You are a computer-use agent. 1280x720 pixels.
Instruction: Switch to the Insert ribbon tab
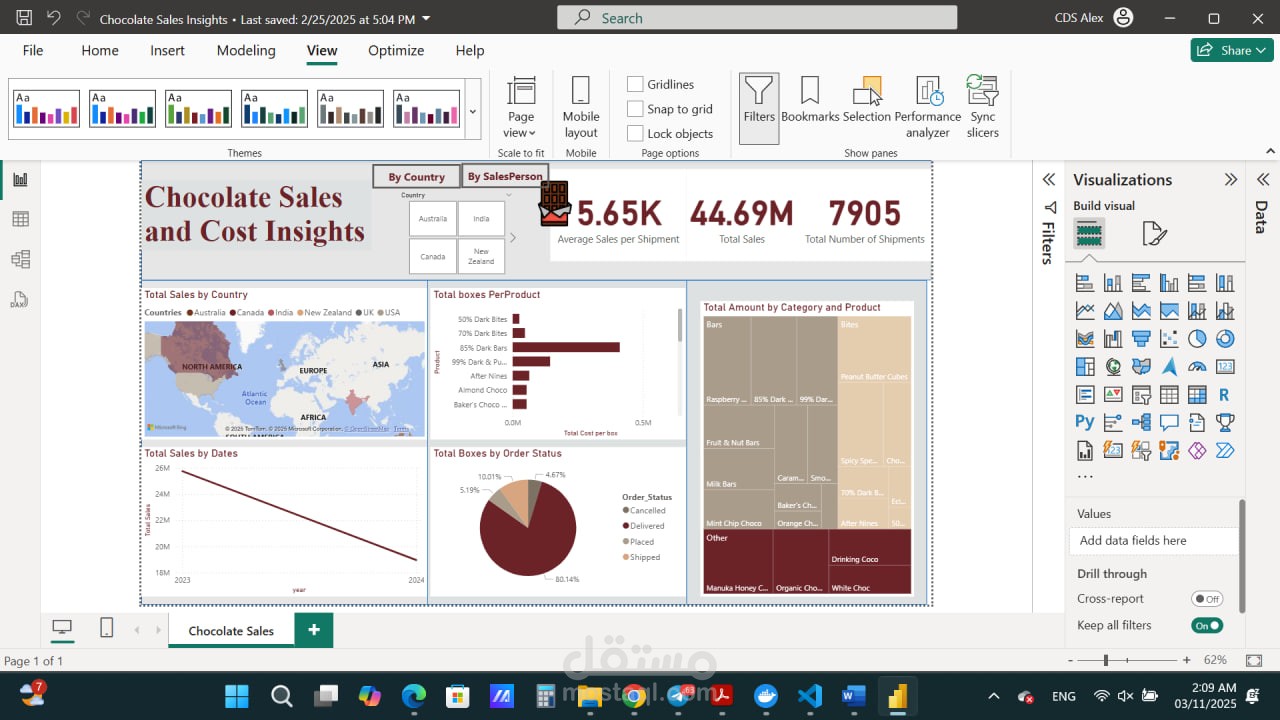coord(167,50)
